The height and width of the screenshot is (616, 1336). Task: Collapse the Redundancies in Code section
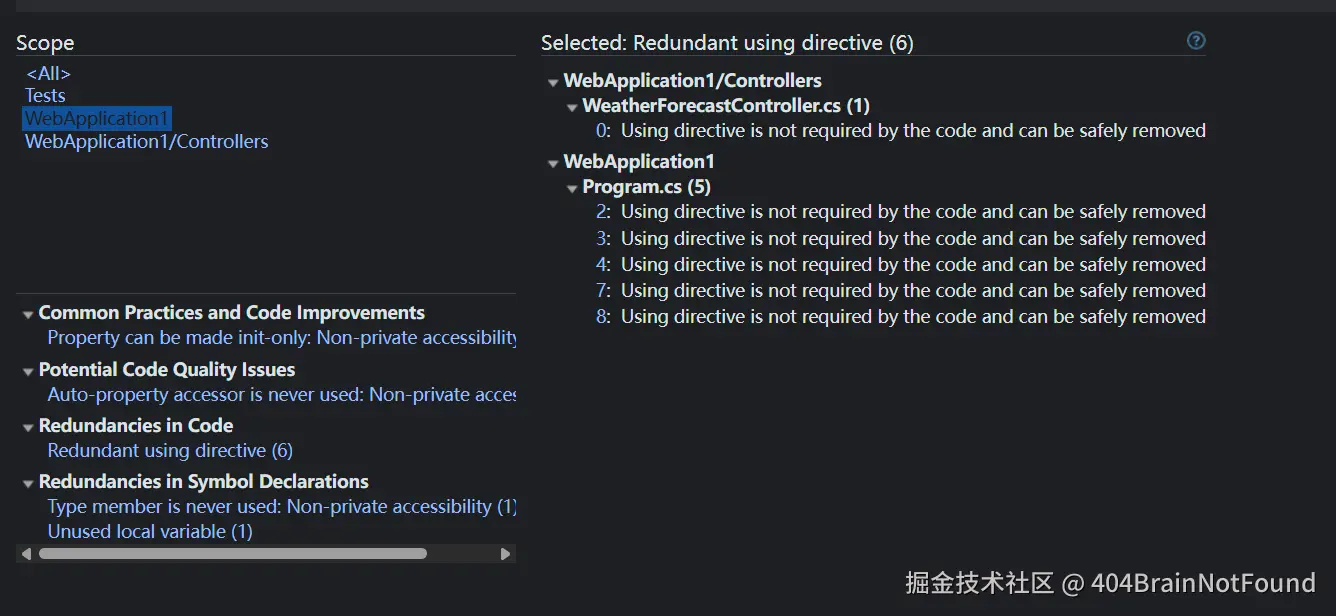pos(28,427)
